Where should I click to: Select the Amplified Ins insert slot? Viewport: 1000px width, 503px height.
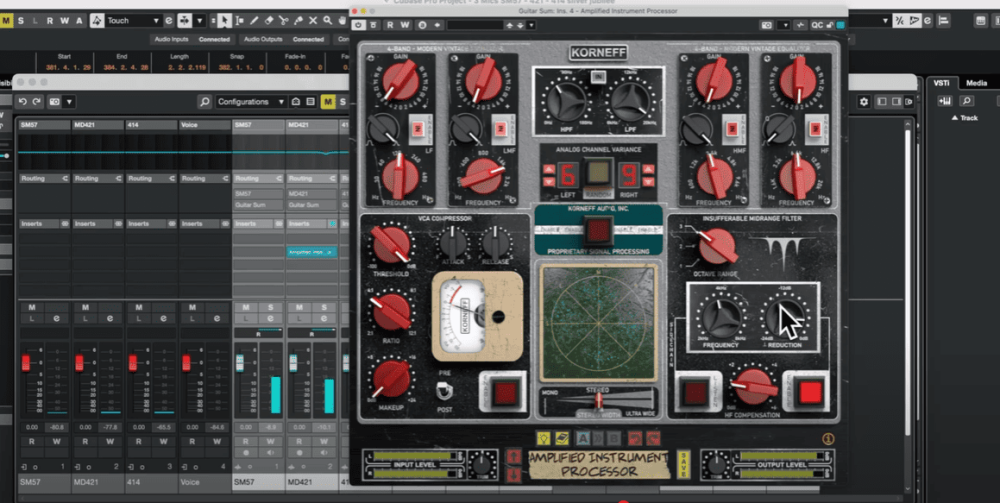[x=311, y=252]
